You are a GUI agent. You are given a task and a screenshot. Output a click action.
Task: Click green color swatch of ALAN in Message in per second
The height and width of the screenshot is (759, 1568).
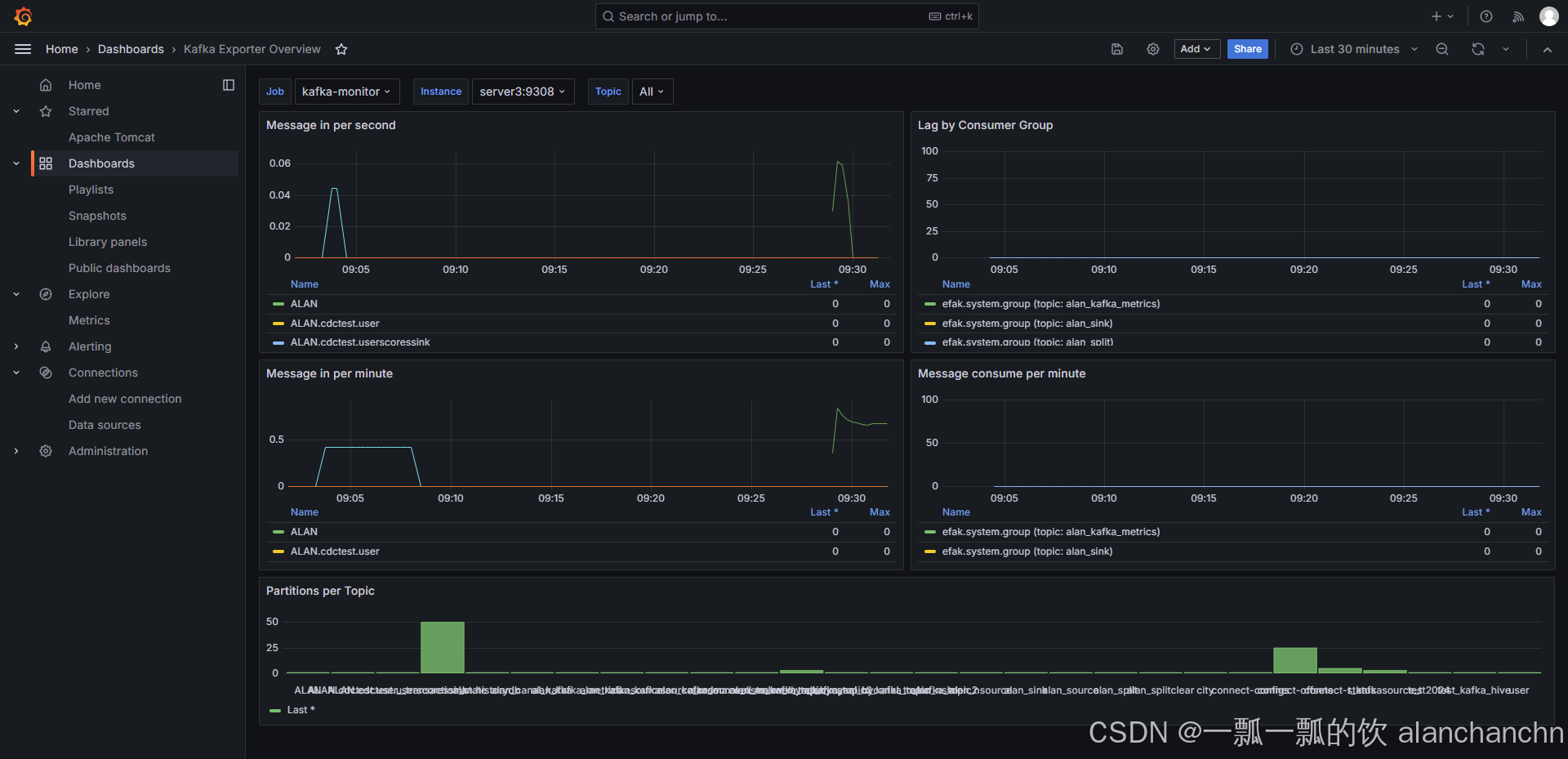278,304
